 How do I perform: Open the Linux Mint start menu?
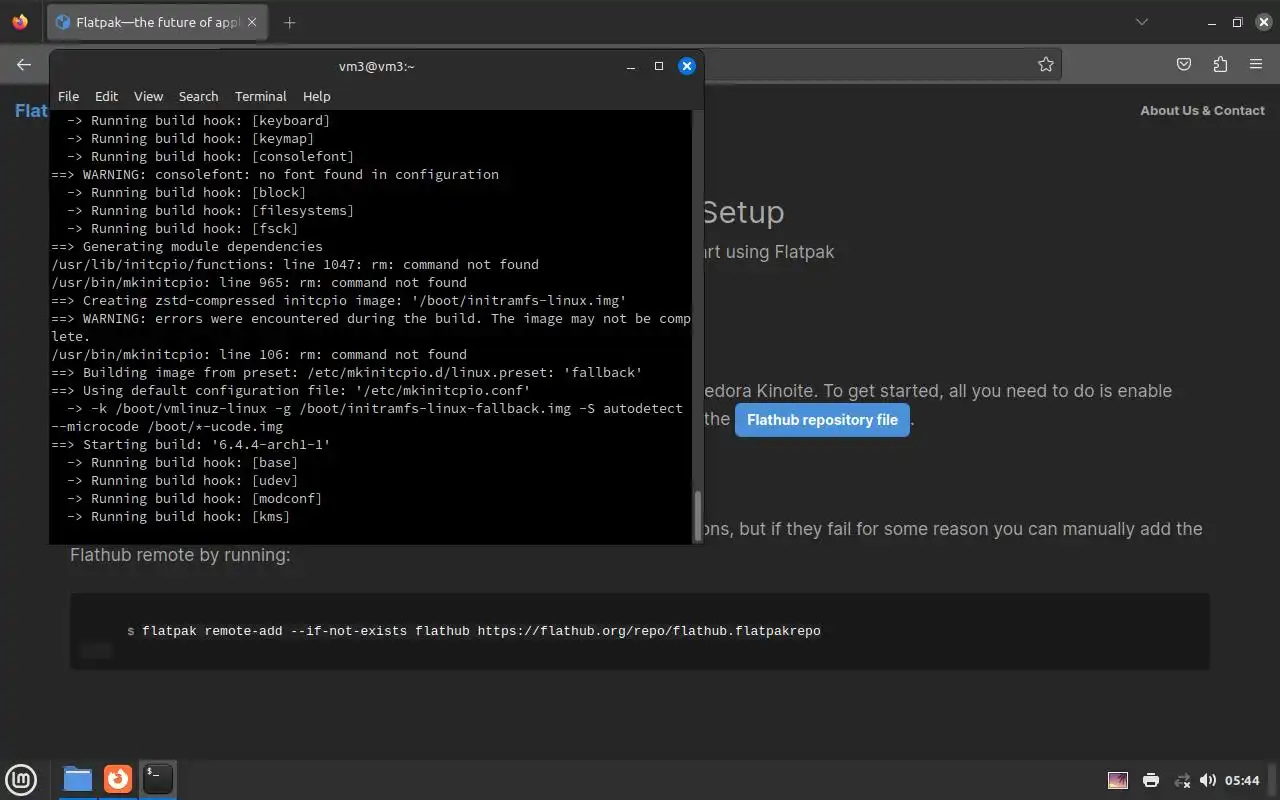[21, 779]
